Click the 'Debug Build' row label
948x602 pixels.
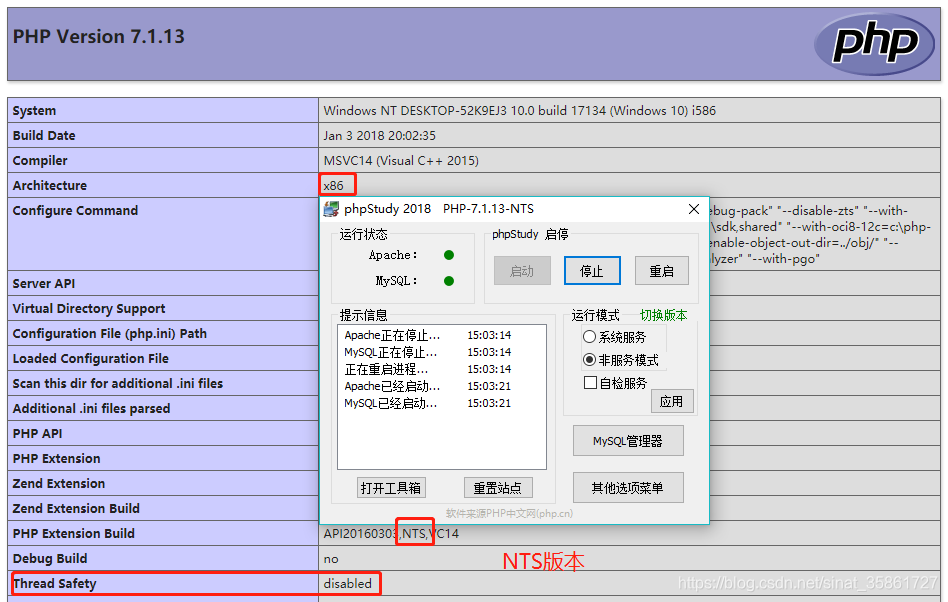coord(50,558)
